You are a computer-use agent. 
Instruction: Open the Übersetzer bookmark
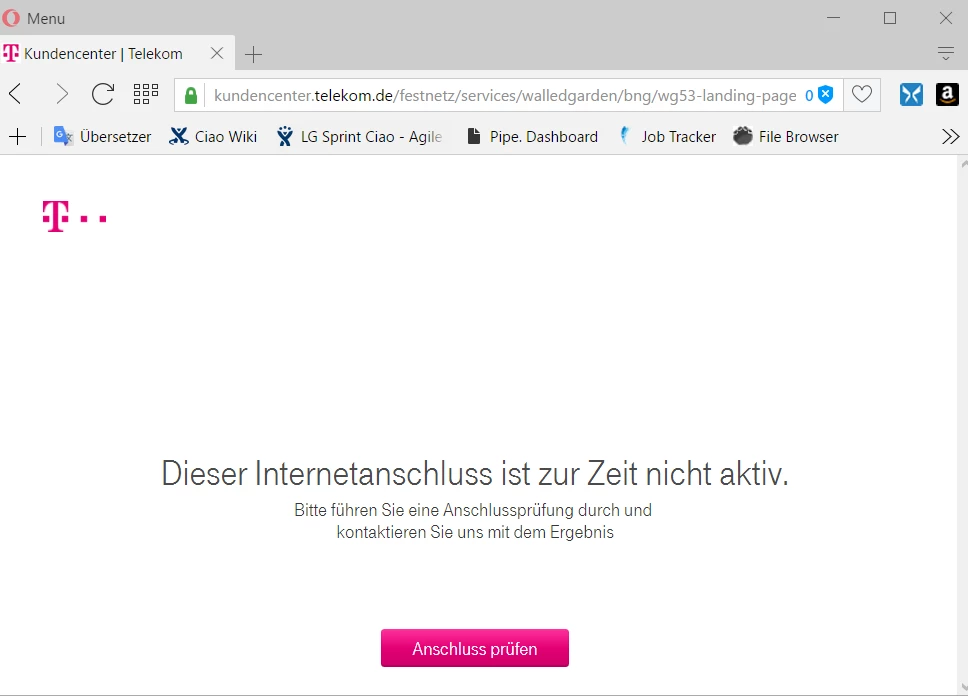coord(102,136)
